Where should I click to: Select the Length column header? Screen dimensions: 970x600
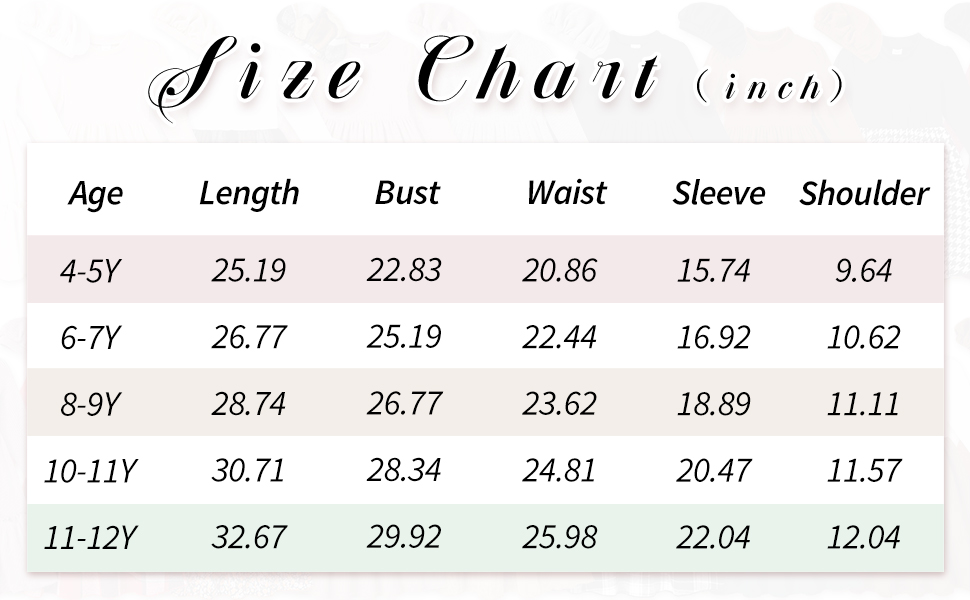pos(249,194)
